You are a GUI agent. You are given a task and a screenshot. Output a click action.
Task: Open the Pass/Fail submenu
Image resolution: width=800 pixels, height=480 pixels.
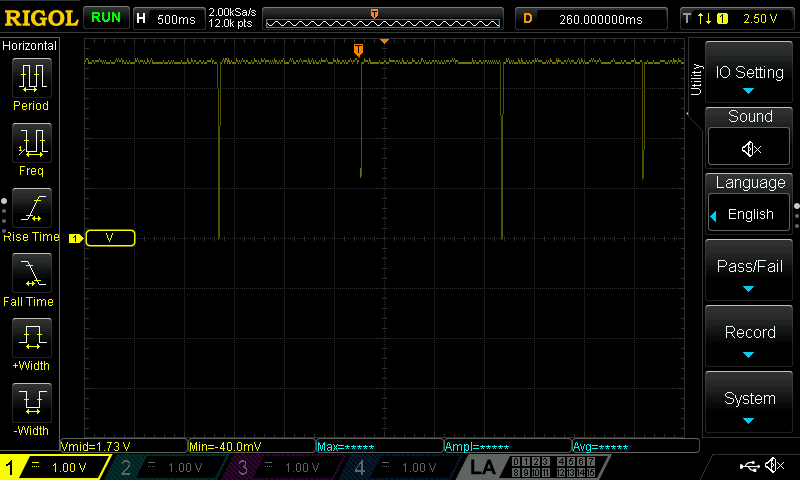point(748,270)
